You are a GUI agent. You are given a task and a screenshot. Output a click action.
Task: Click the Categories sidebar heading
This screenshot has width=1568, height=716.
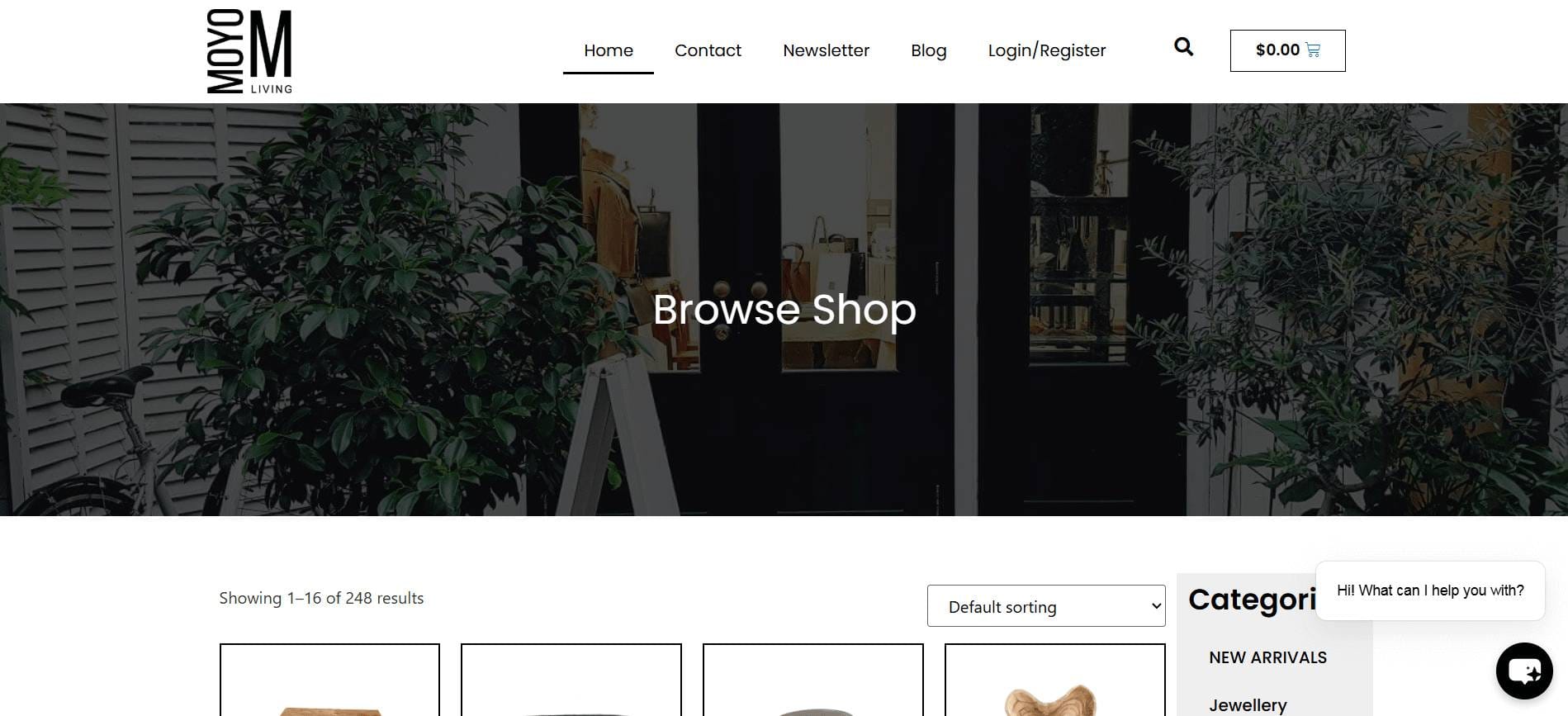(1252, 600)
